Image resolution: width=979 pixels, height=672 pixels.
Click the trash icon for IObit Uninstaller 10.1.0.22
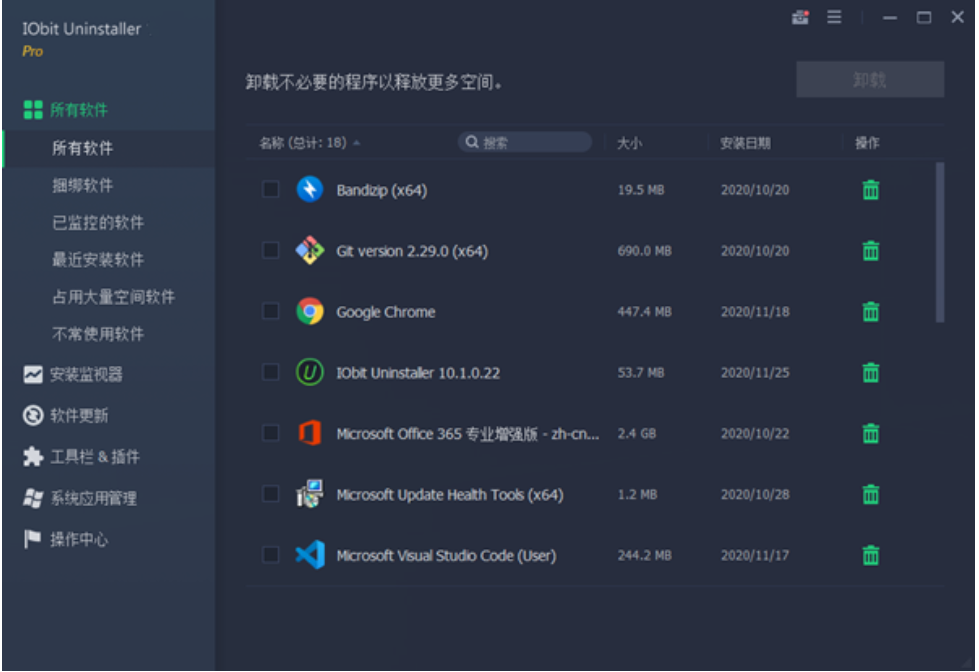point(870,373)
